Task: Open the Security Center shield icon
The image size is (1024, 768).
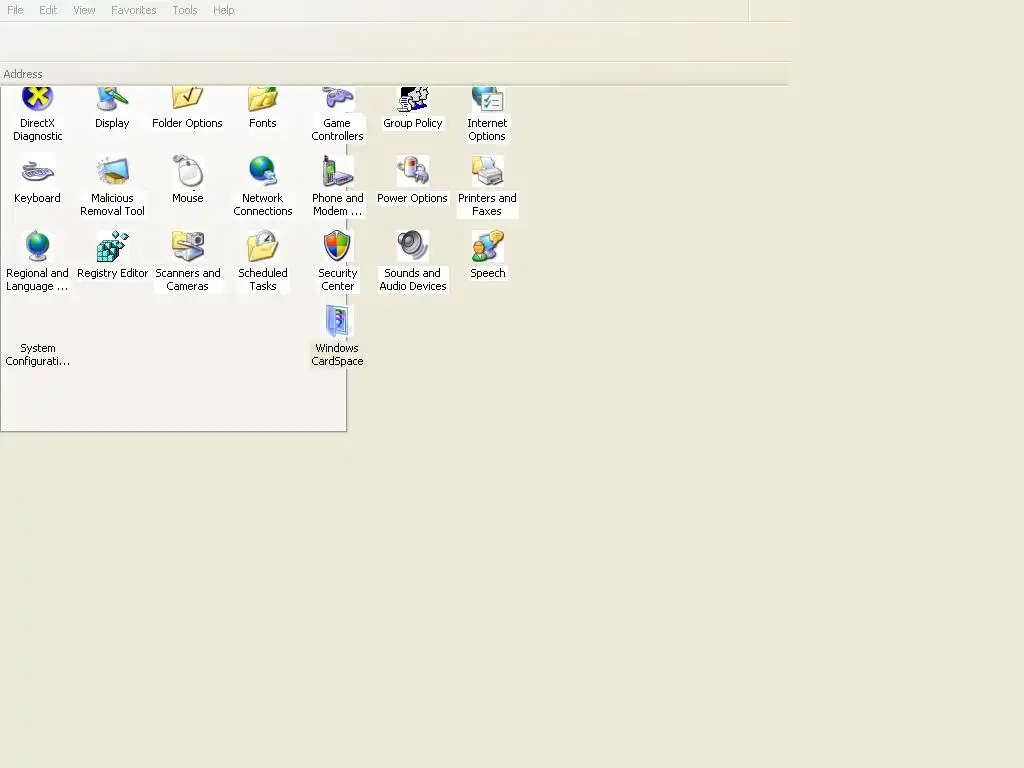Action: coord(337,246)
